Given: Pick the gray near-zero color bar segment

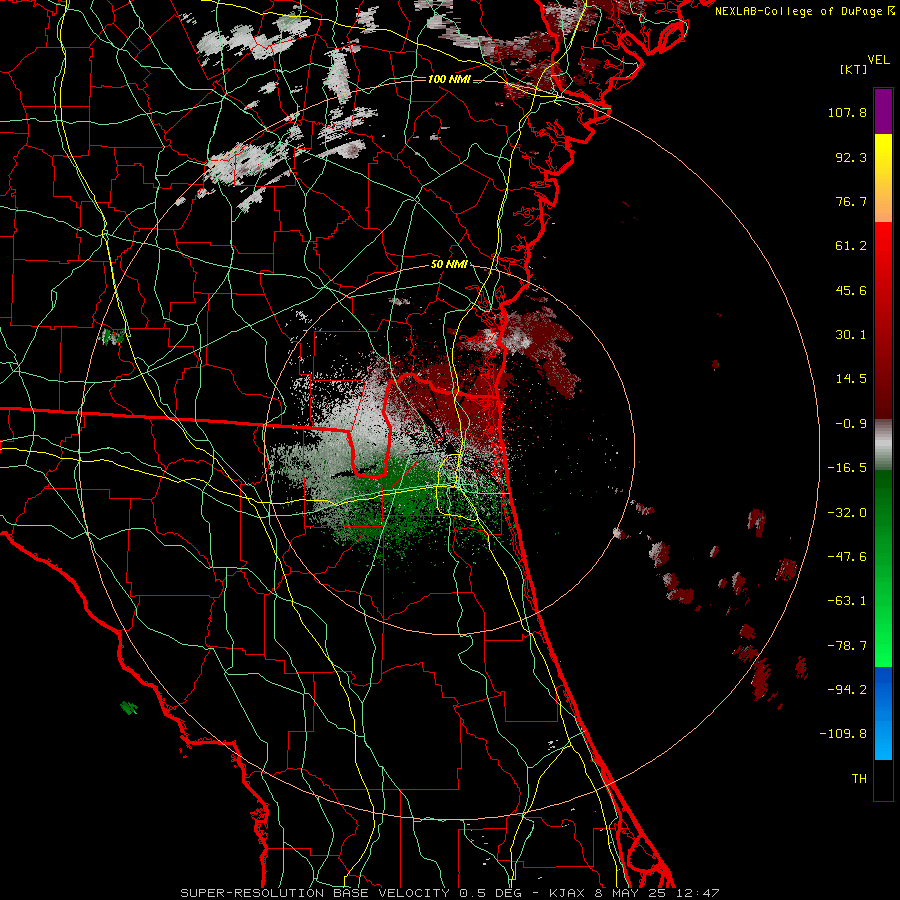Looking at the screenshot, I should 883,445.
